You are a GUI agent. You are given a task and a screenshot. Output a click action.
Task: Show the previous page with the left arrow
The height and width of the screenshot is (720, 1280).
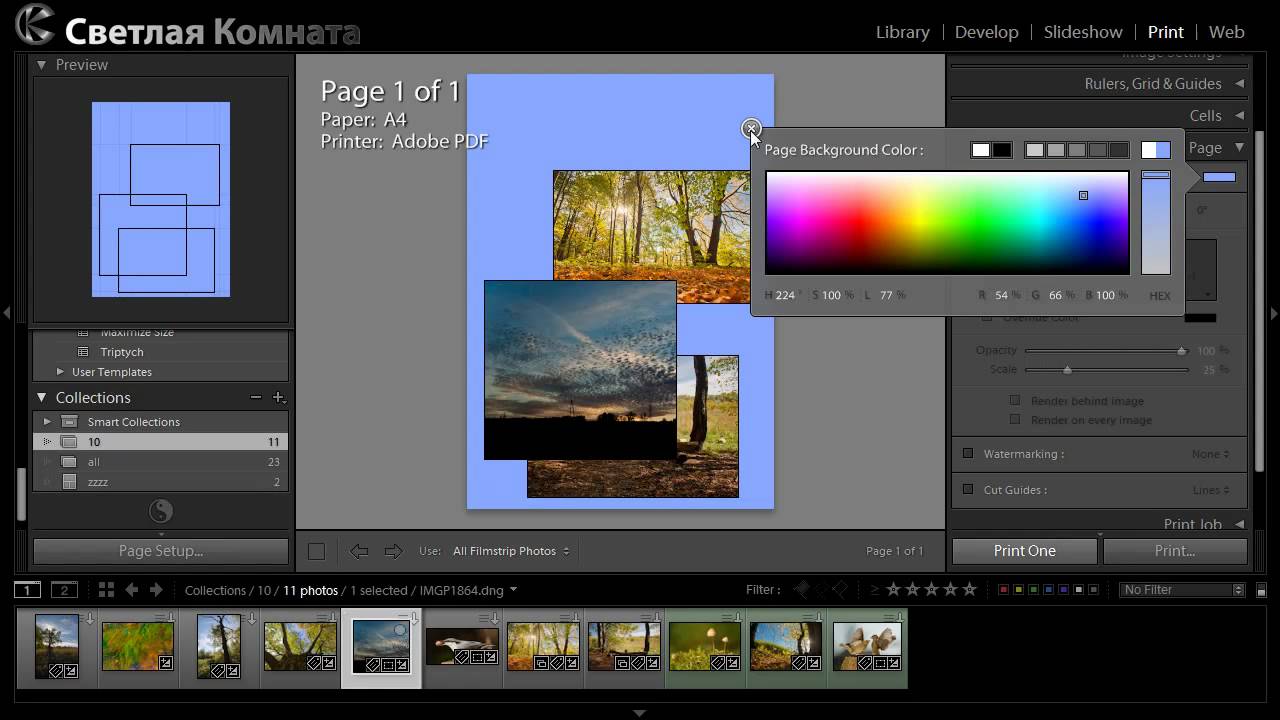pos(359,551)
